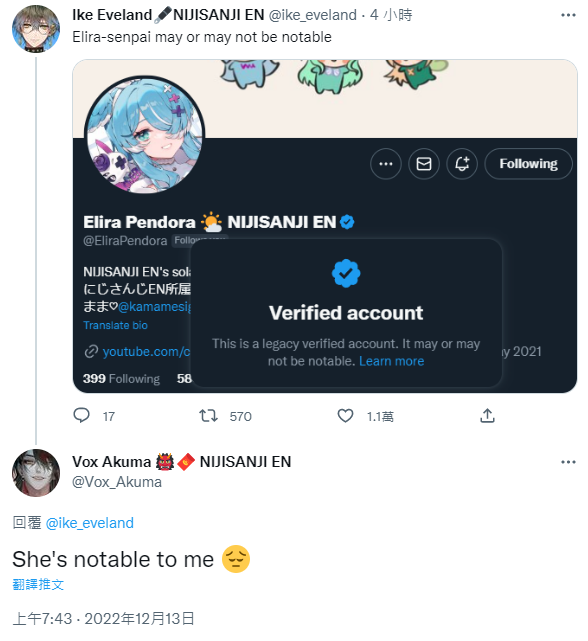Open Vox Akuma's profile avatar
Screen dimensions: 588x641
tap(36, 473)
